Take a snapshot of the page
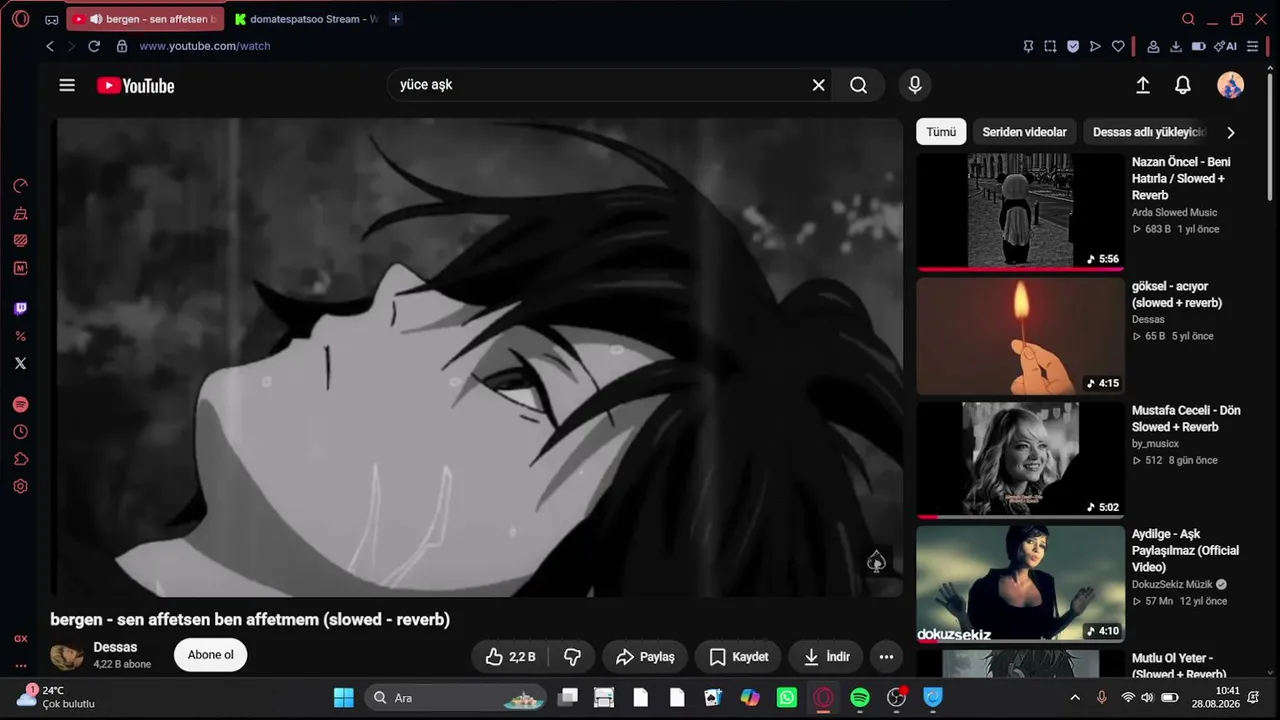 (1050, 46)
